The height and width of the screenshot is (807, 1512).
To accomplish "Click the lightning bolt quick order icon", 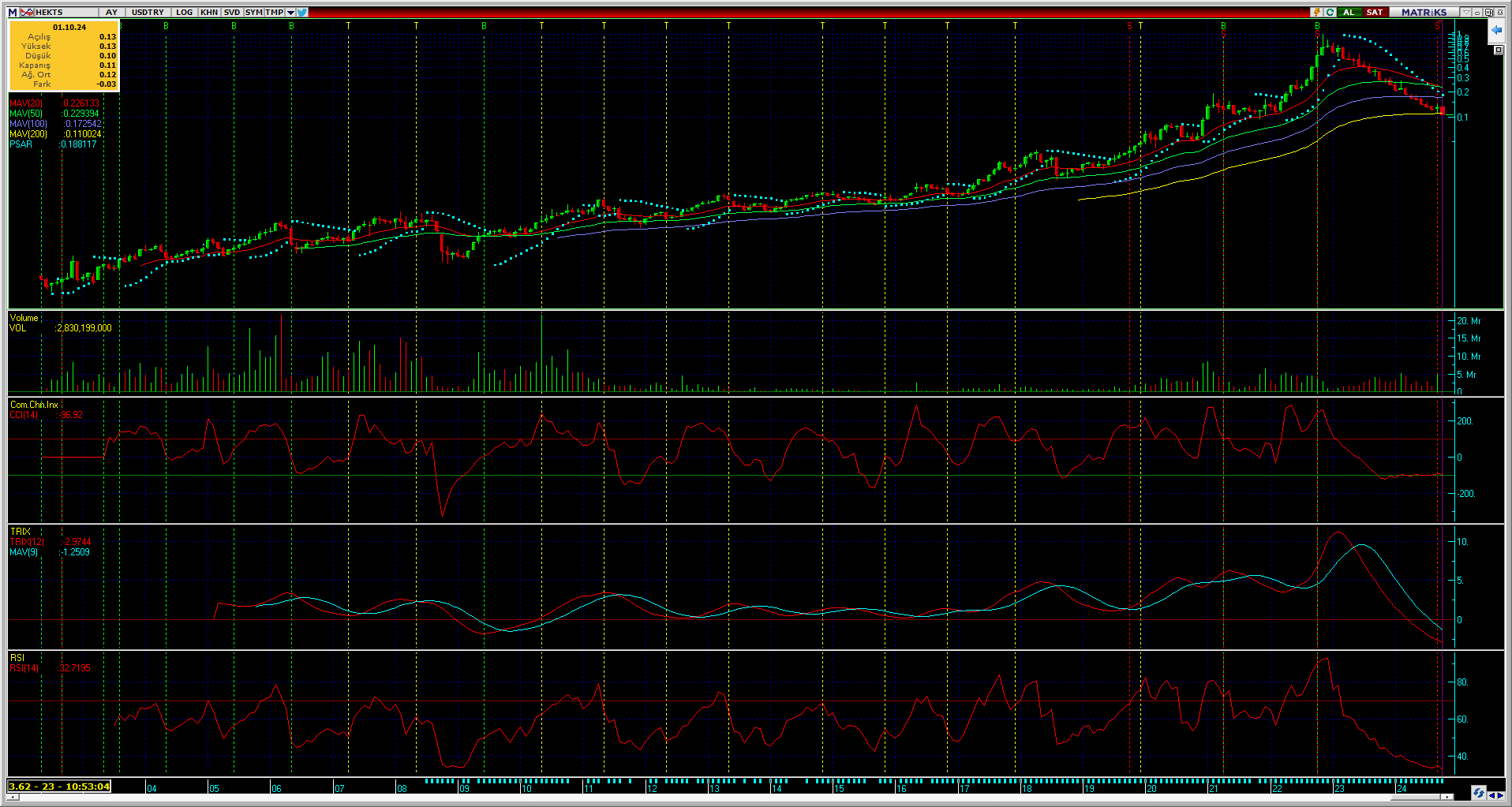I will click(1316, 13).
